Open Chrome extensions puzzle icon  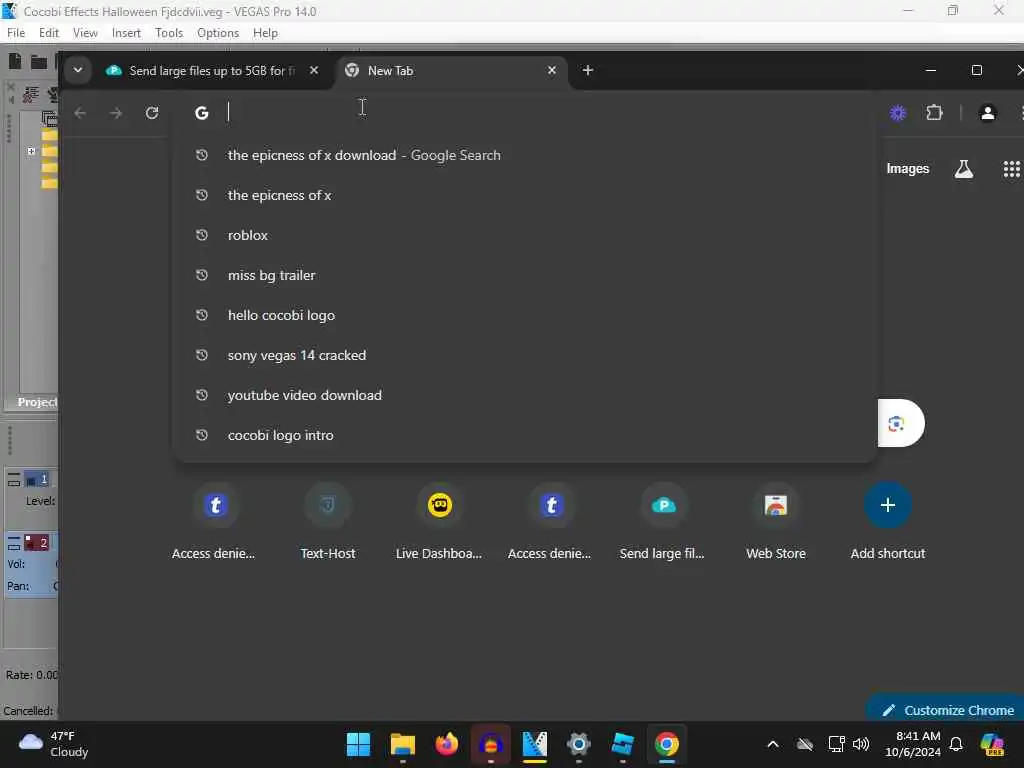pyautogui.click(x=935, y=113)
